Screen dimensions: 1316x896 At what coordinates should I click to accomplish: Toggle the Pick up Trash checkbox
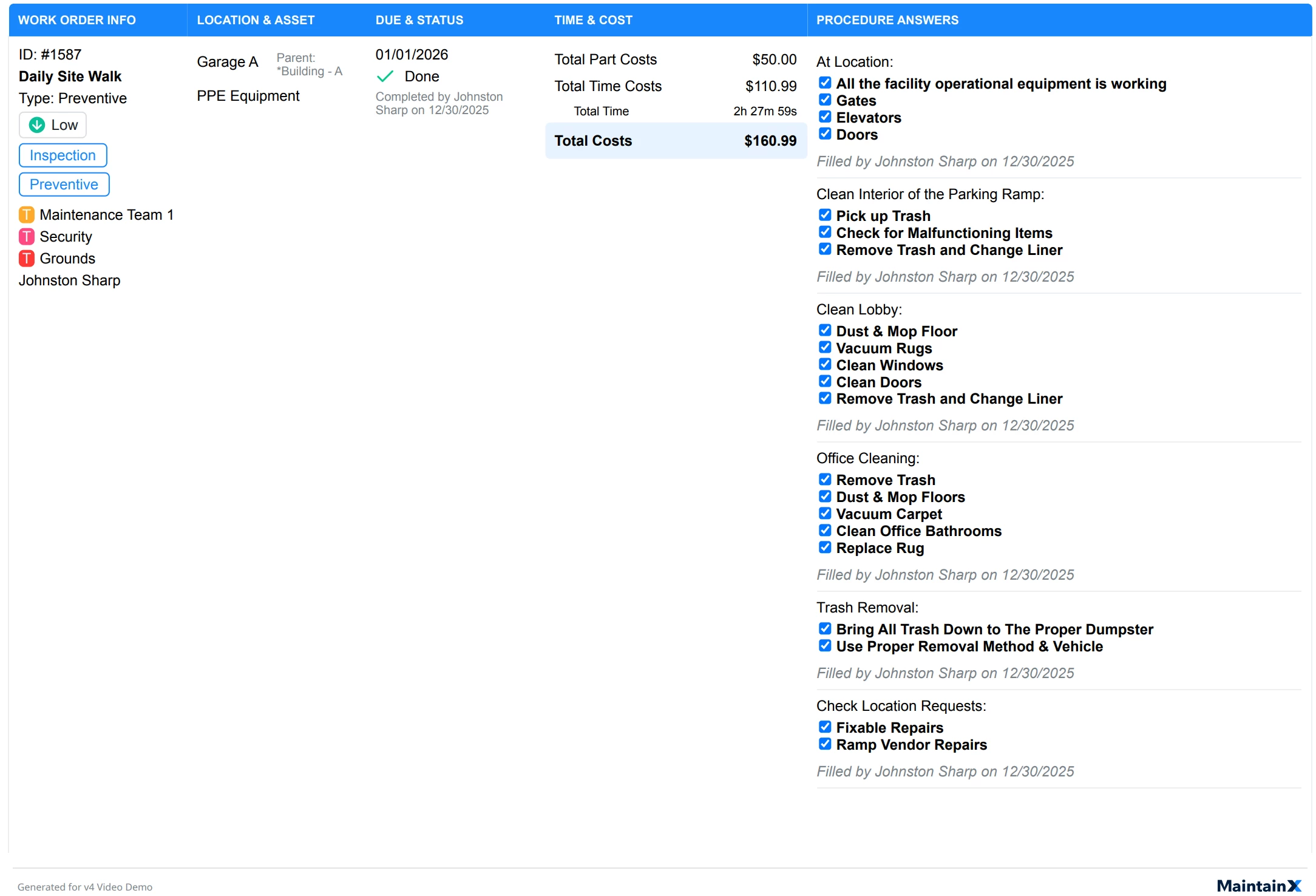coord(825,216)
